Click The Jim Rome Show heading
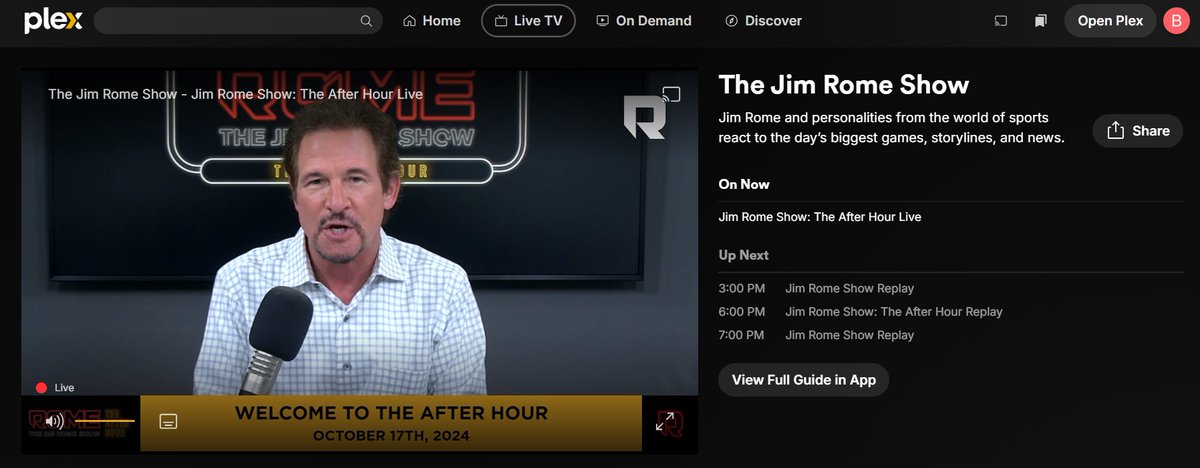Viewport: 1200px width, 468px height. [844, 85]
